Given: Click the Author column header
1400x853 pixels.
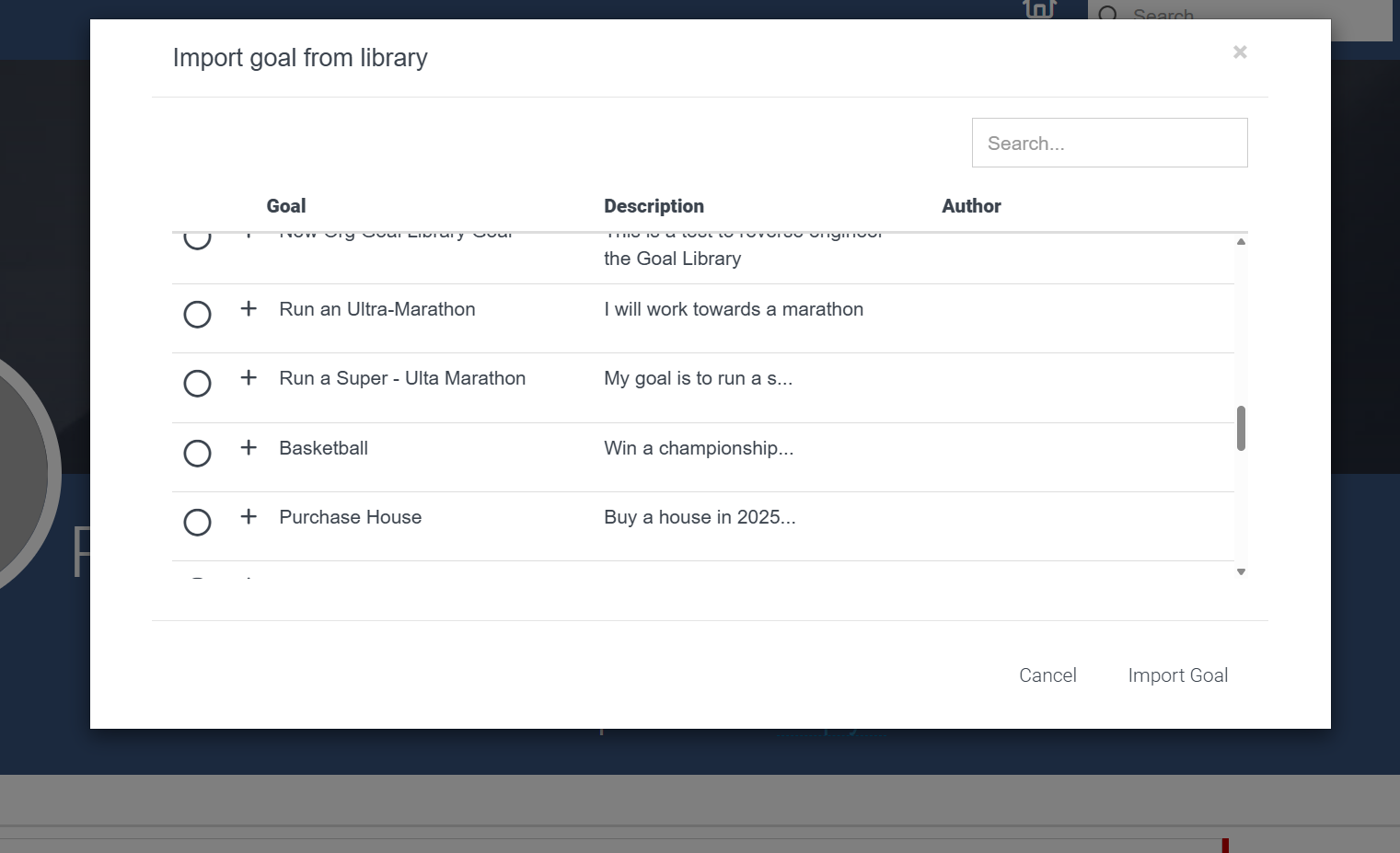Looking at the screenshot, I should coord(971,206).
